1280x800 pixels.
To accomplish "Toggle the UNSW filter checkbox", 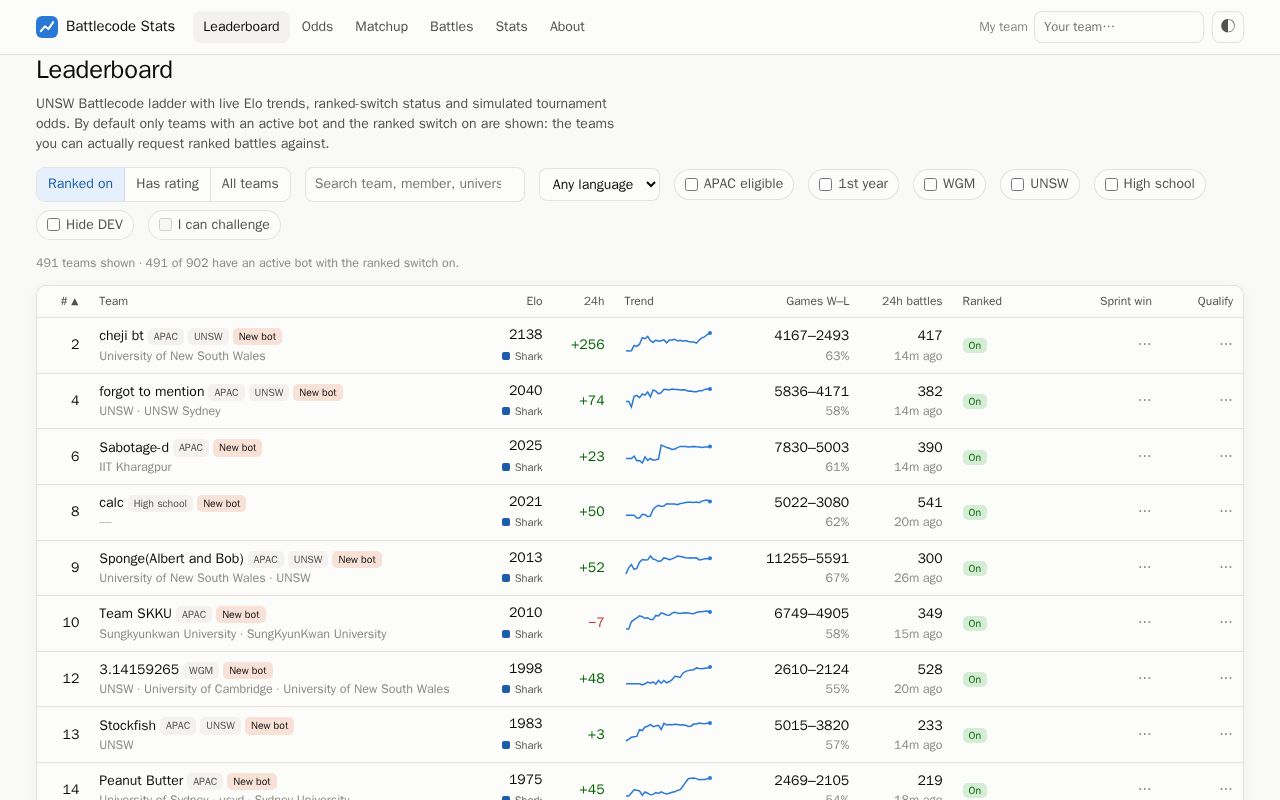I will [x=1017, y=184].
